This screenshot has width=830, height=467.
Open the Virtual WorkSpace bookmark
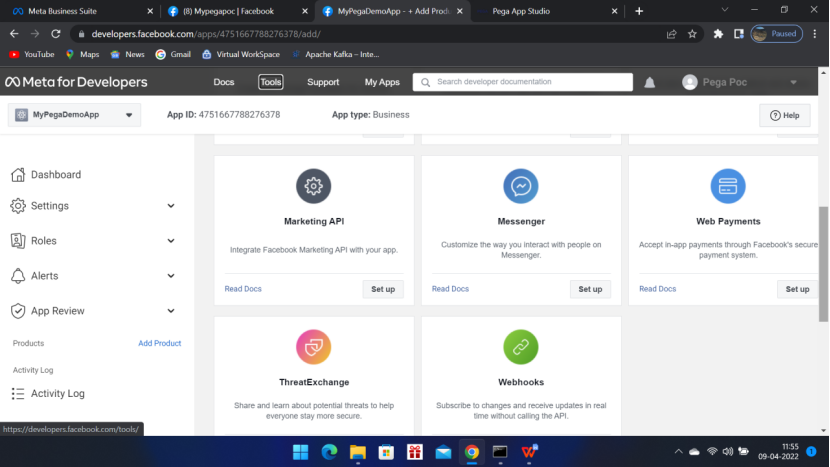[x=241, y=54]
